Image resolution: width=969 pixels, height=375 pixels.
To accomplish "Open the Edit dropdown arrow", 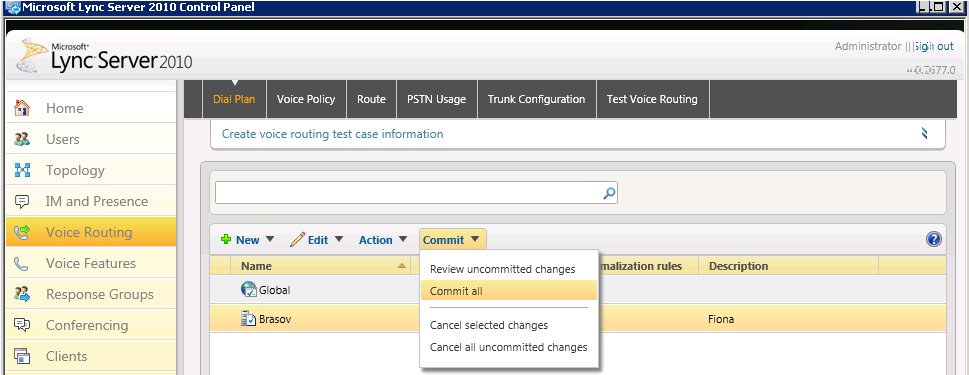I will pos(339,239).
